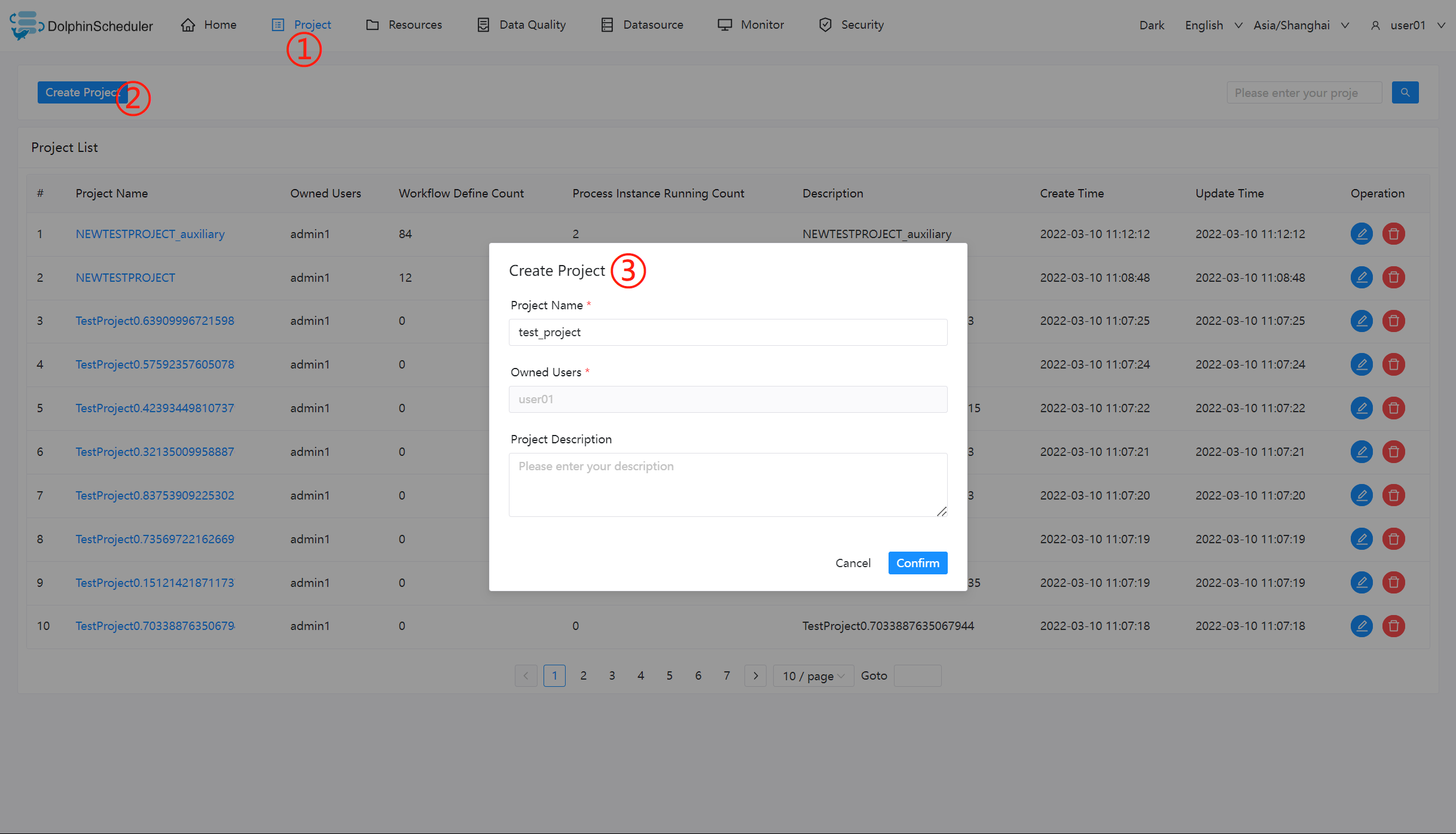Click the user profile icon beside user01
Viewport: 1456px width, 834px height.
click(x=1375, y=25)
